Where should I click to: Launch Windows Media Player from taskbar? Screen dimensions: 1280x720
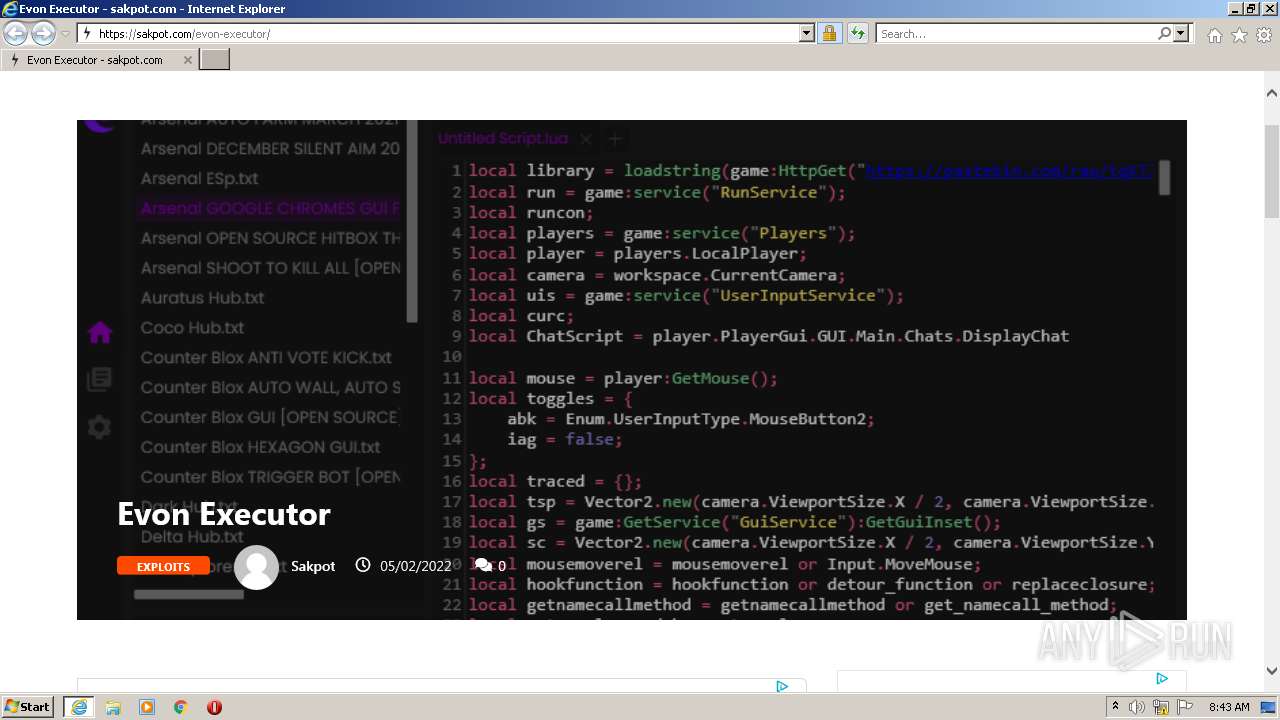tap(147, 707)
